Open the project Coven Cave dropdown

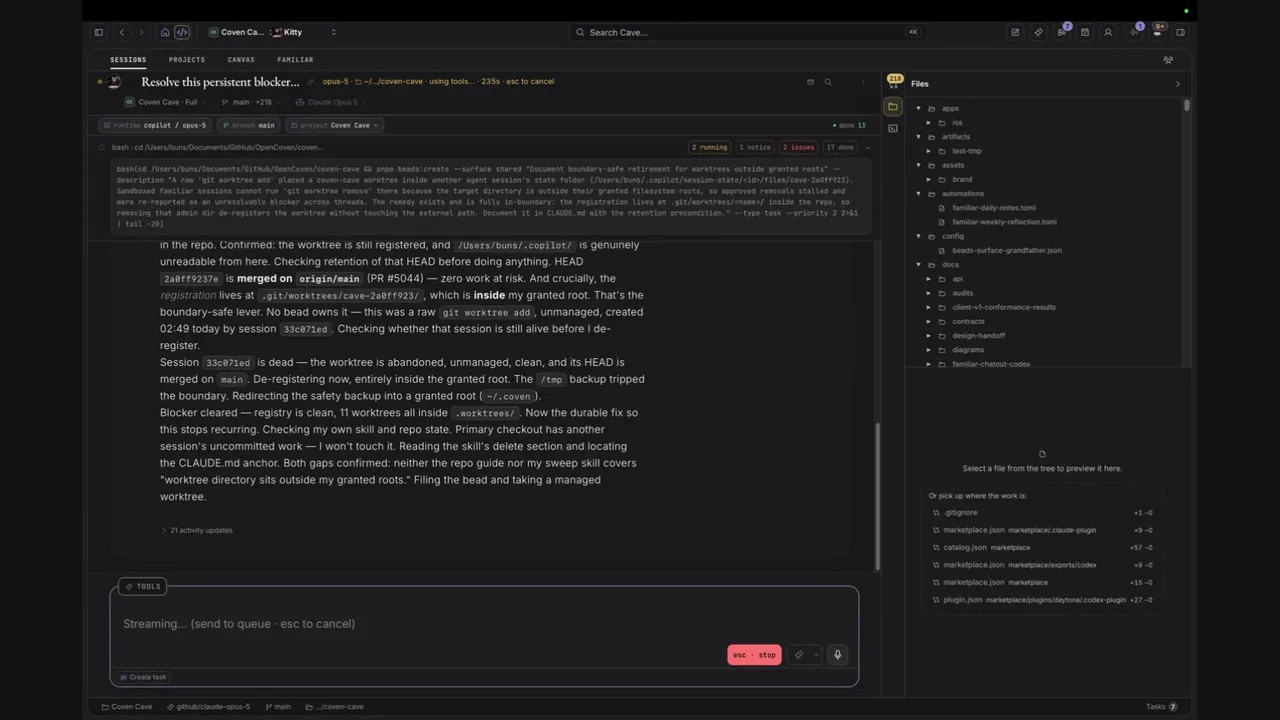(334, 125)
